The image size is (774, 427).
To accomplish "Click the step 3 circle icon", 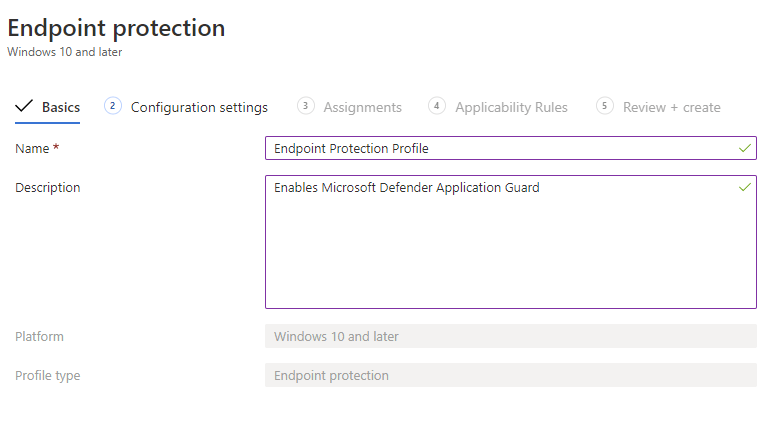I will click(306, 106).
